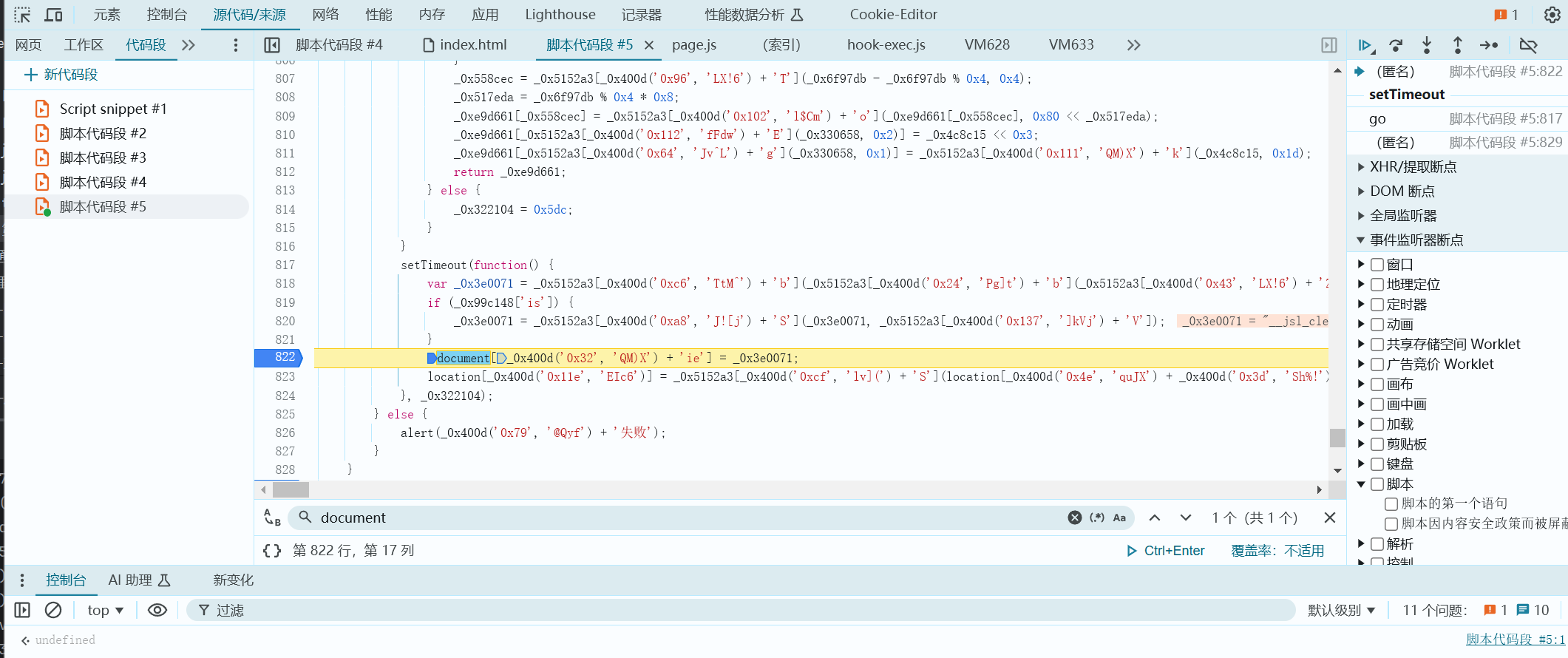Step over next function call
1568x658 pixels.
pyautogui.click(x=1396, y=45)
